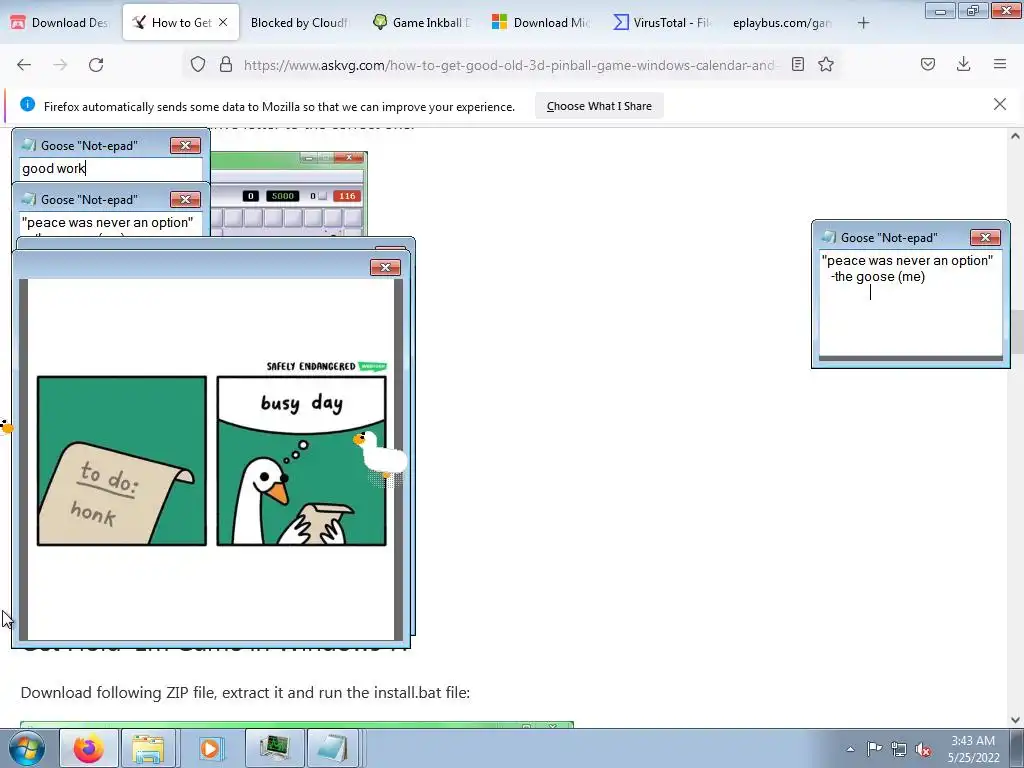Open a new browser tab
Viewport: 1024px width, 768px height.
[x=863, y=23]
